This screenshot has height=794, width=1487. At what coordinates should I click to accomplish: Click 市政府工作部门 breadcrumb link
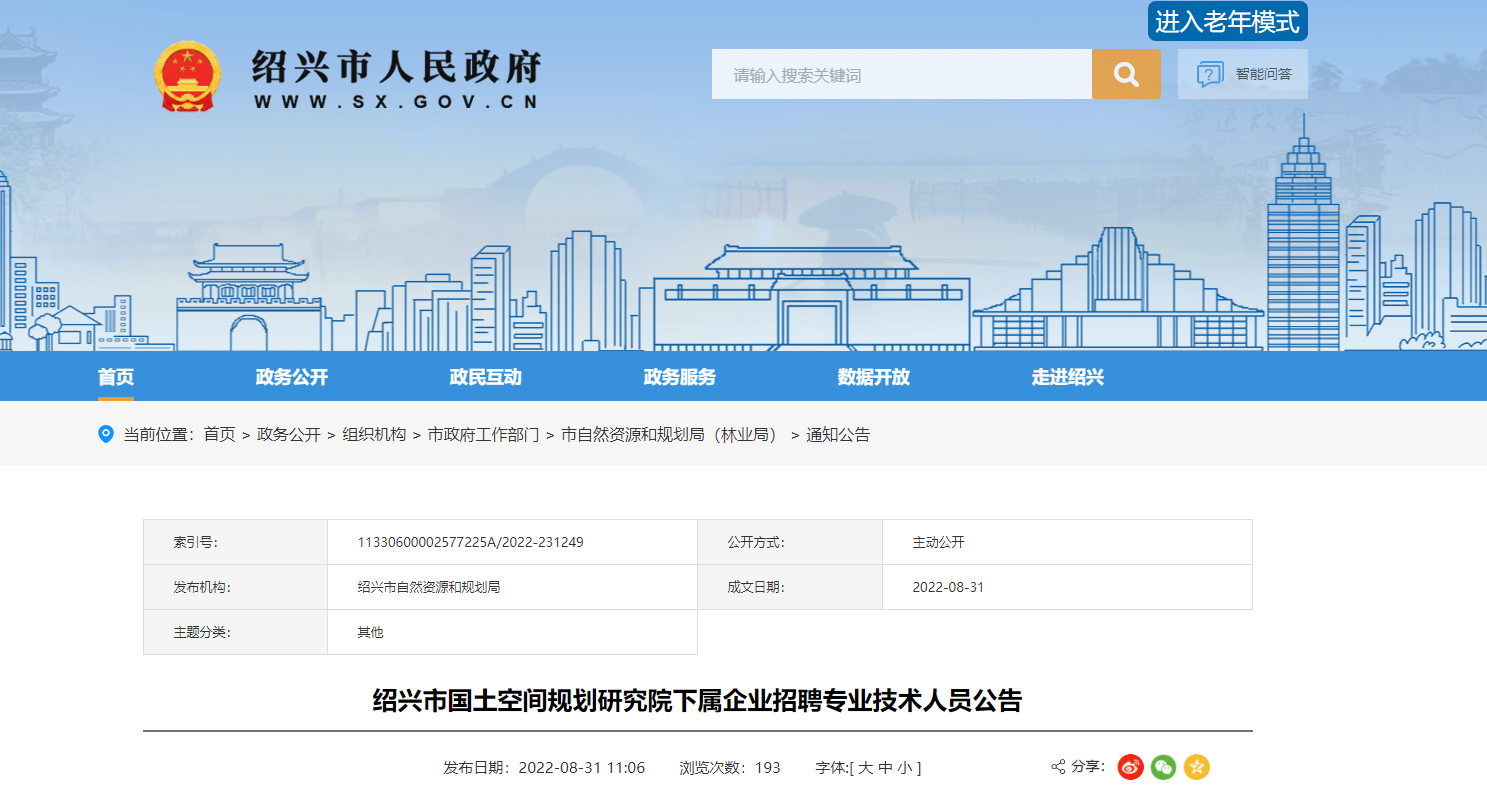pyautogui.click(x=483, y=434)
